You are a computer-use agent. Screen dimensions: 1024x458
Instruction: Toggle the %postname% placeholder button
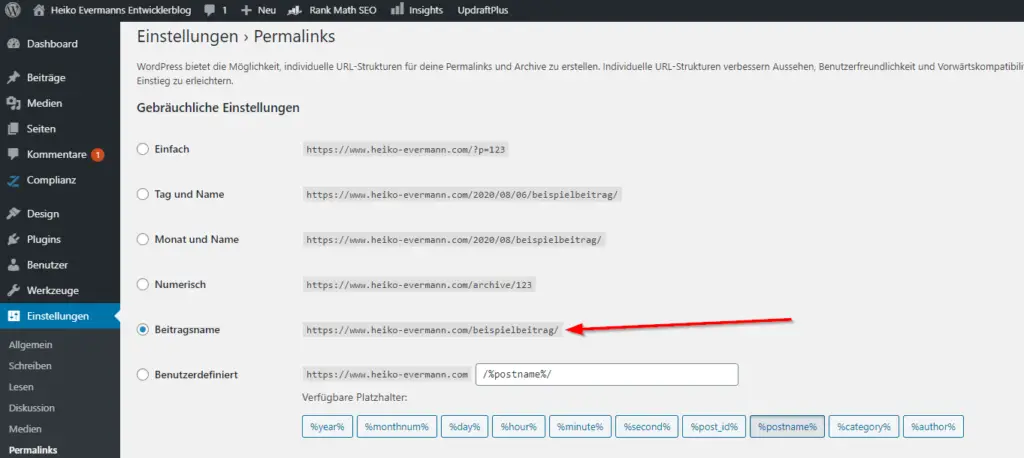point(788,427)
